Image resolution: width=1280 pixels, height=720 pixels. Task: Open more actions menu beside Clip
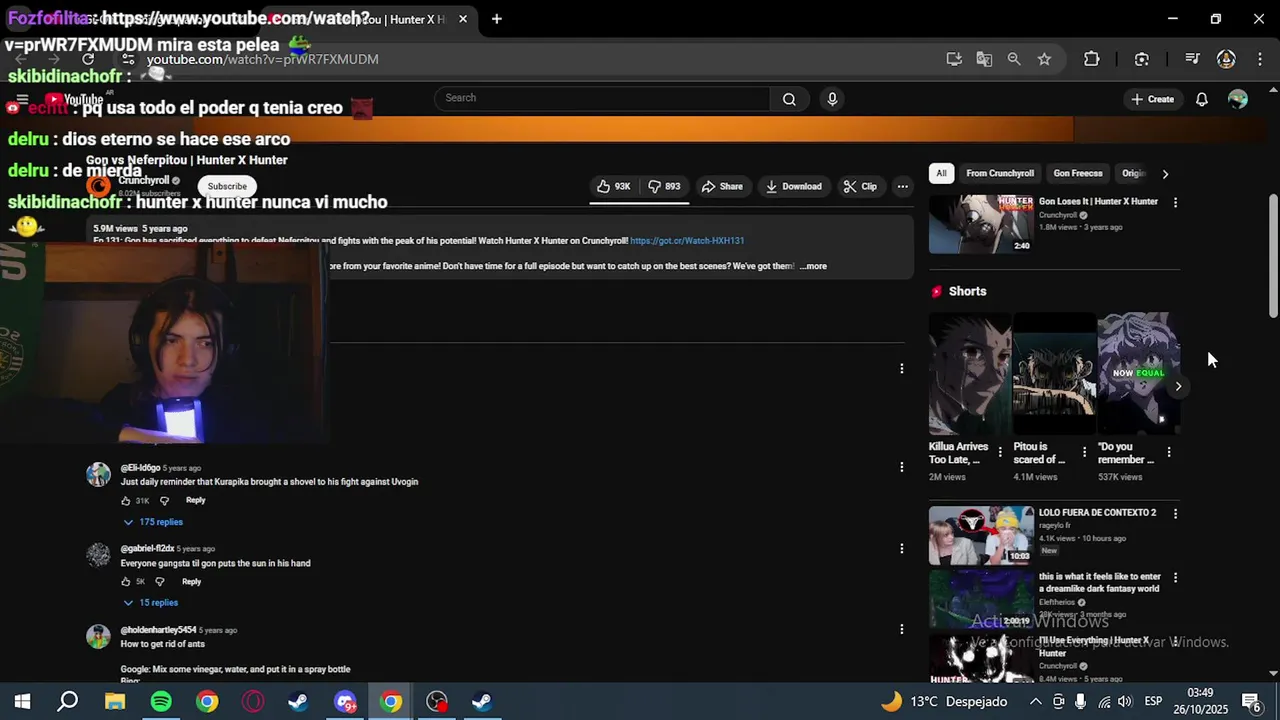tap(902, 186)
